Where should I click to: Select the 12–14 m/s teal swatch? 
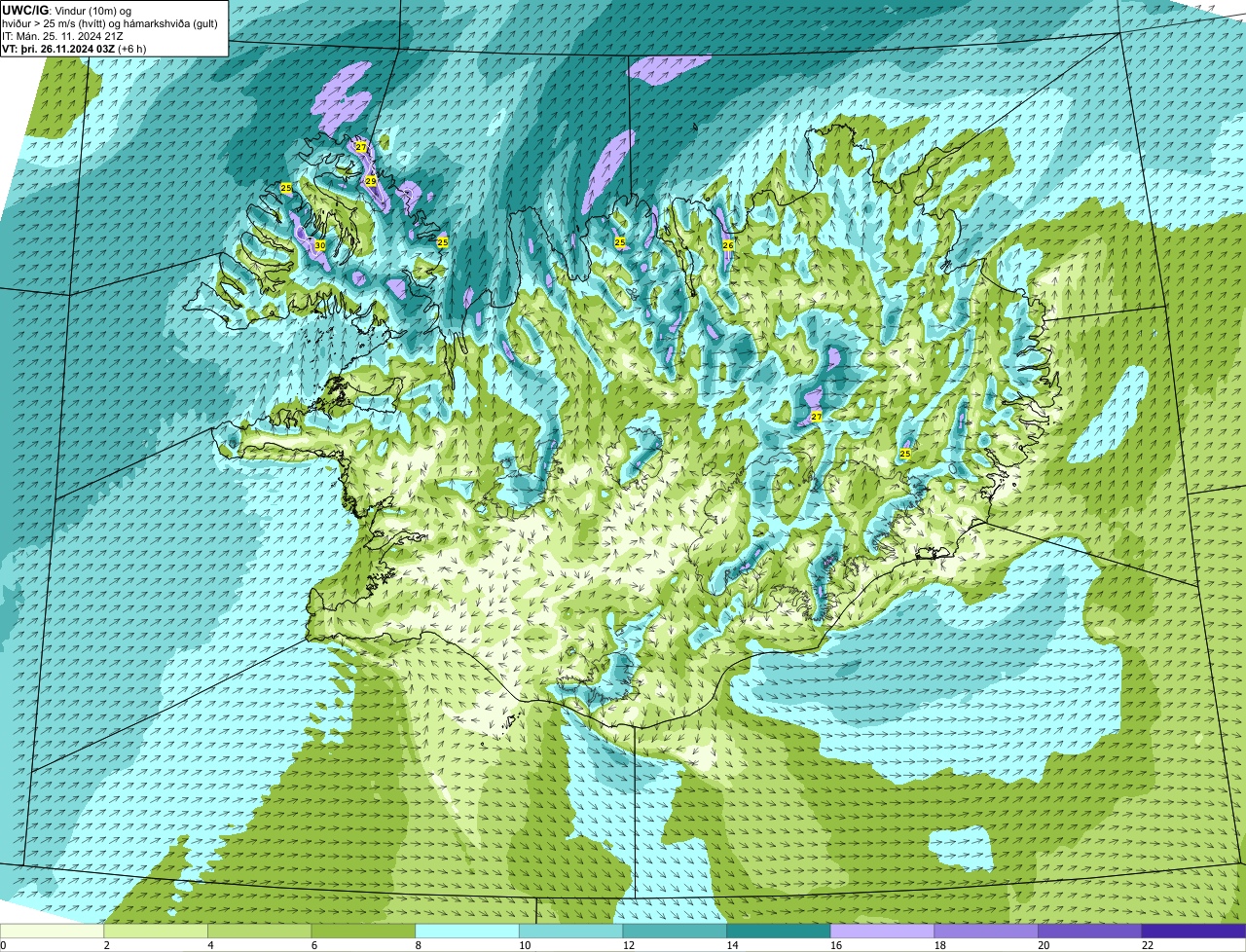pyautogui.click(x=675, y=931)
